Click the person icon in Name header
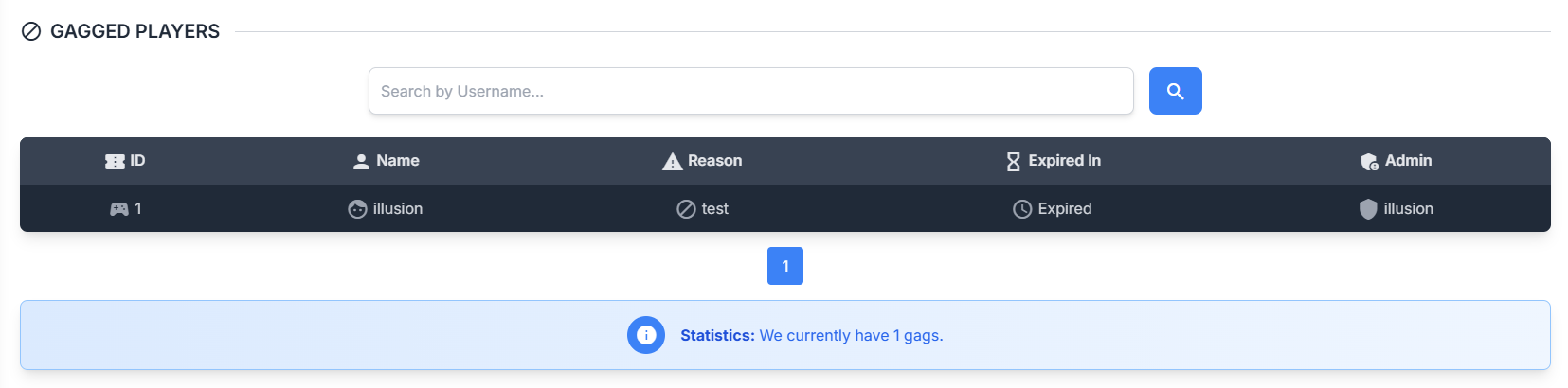Image resolution: width=1568 pixels, height=388 pixels. [x=361, y=162]
